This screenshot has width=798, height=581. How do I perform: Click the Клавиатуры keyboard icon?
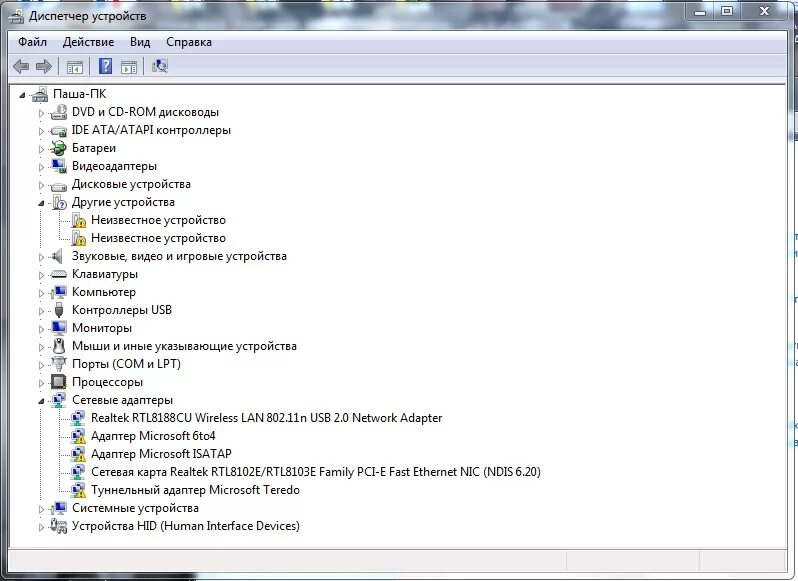pyautogui.click(x=59, y=274)
